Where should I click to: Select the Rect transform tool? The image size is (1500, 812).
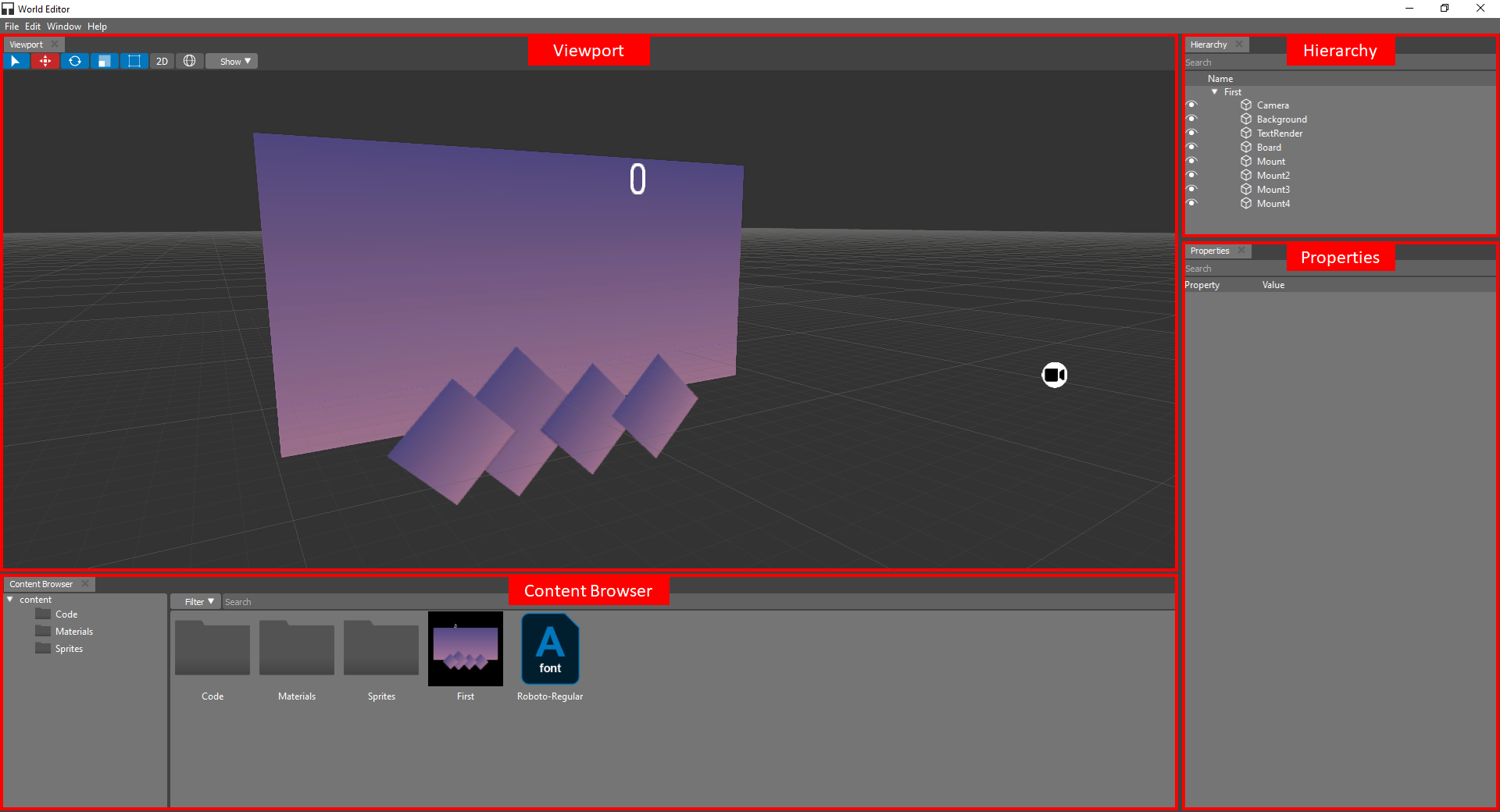tap(134, 61)
